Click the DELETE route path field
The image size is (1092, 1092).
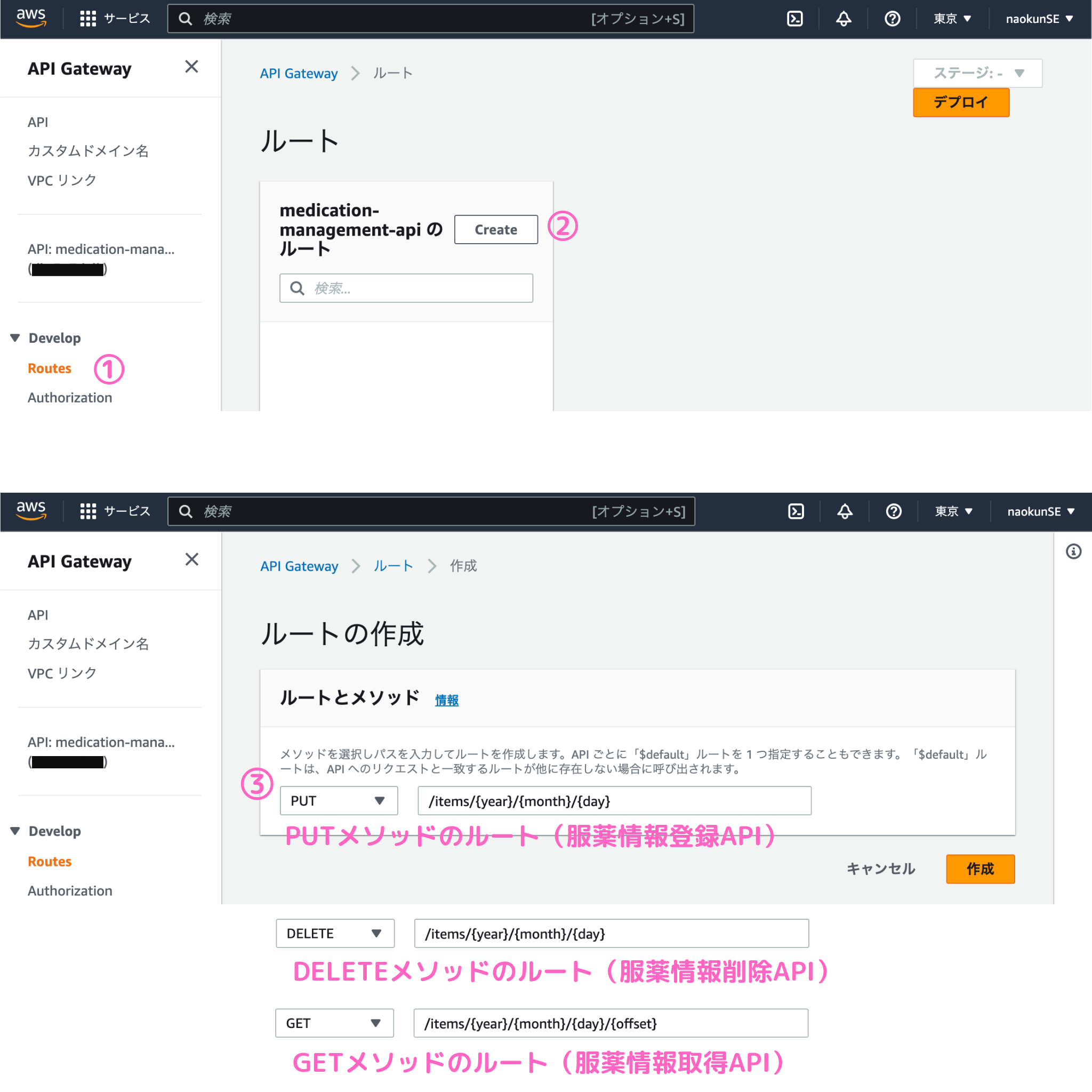point(612,933)
